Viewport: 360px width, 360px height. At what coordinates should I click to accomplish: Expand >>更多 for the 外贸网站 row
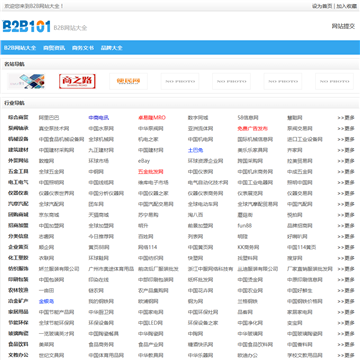coord(346,161)
